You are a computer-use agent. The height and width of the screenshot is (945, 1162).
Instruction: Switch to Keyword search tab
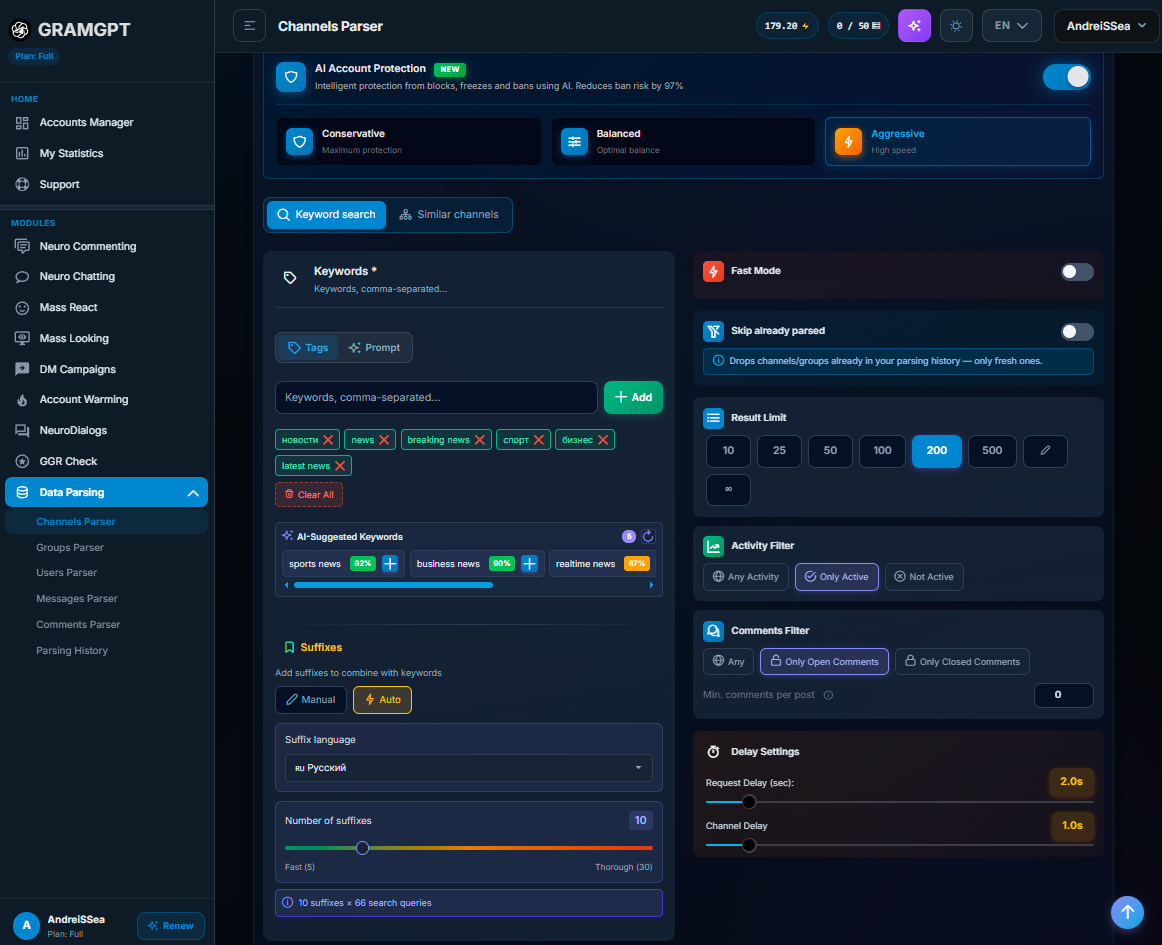pyautogui.click(x=326, y=215)
